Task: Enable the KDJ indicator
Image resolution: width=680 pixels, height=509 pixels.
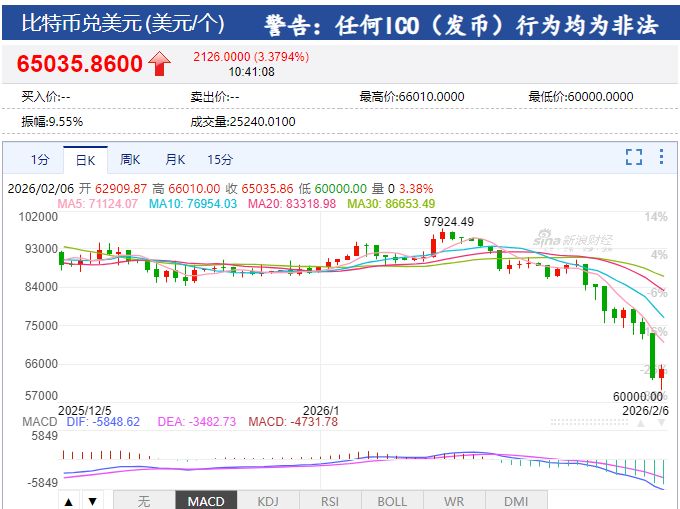Action: (268, 500)
